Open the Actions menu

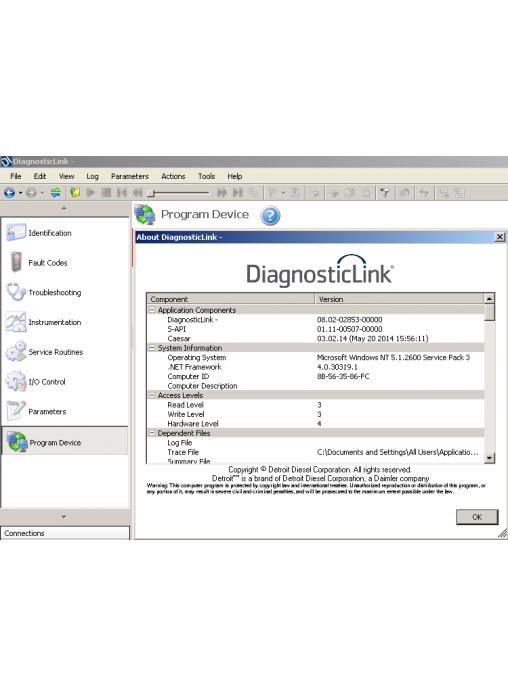coord(173,176)
